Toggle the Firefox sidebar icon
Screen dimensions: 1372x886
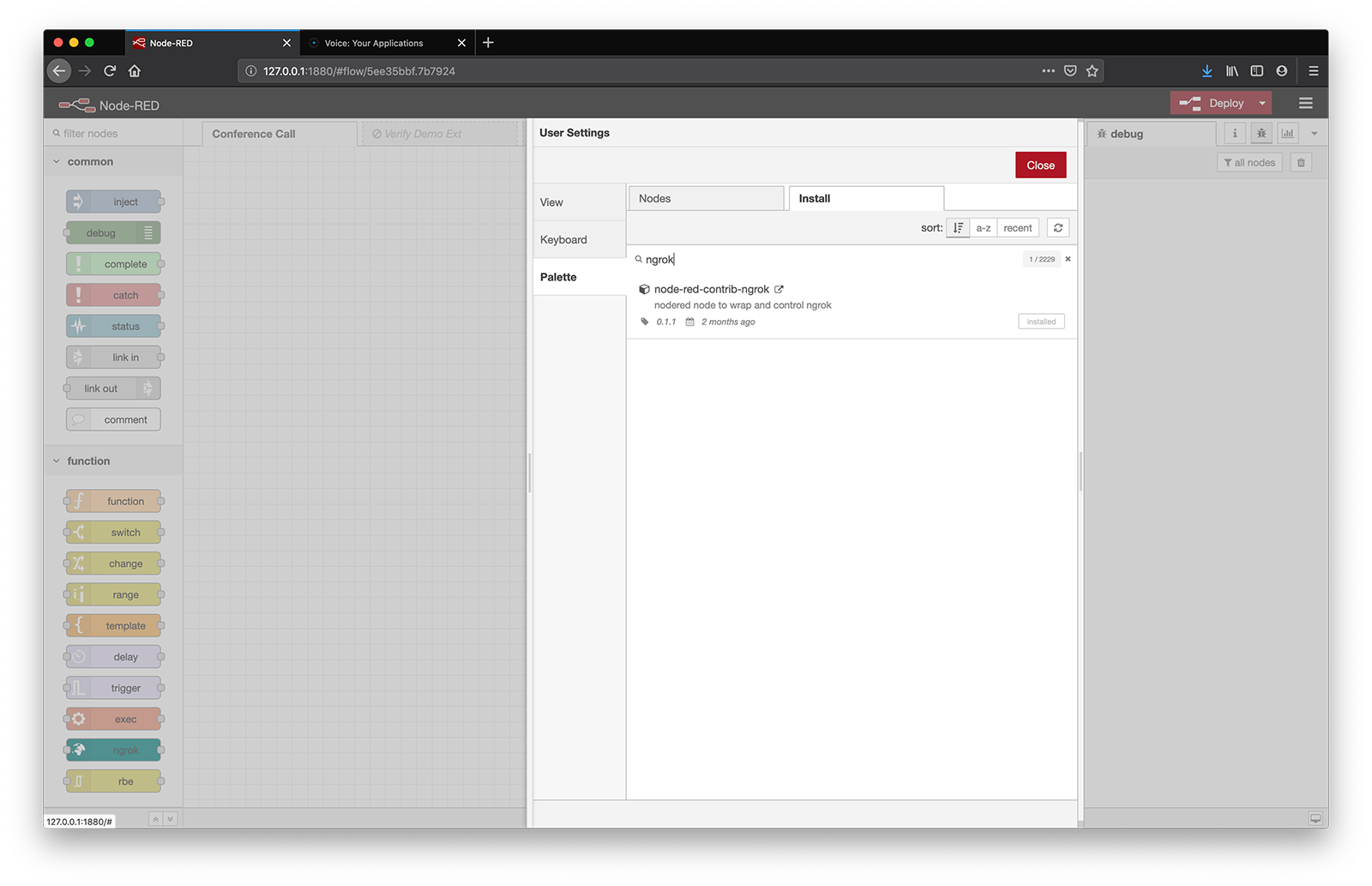(x=1257, y=71)
